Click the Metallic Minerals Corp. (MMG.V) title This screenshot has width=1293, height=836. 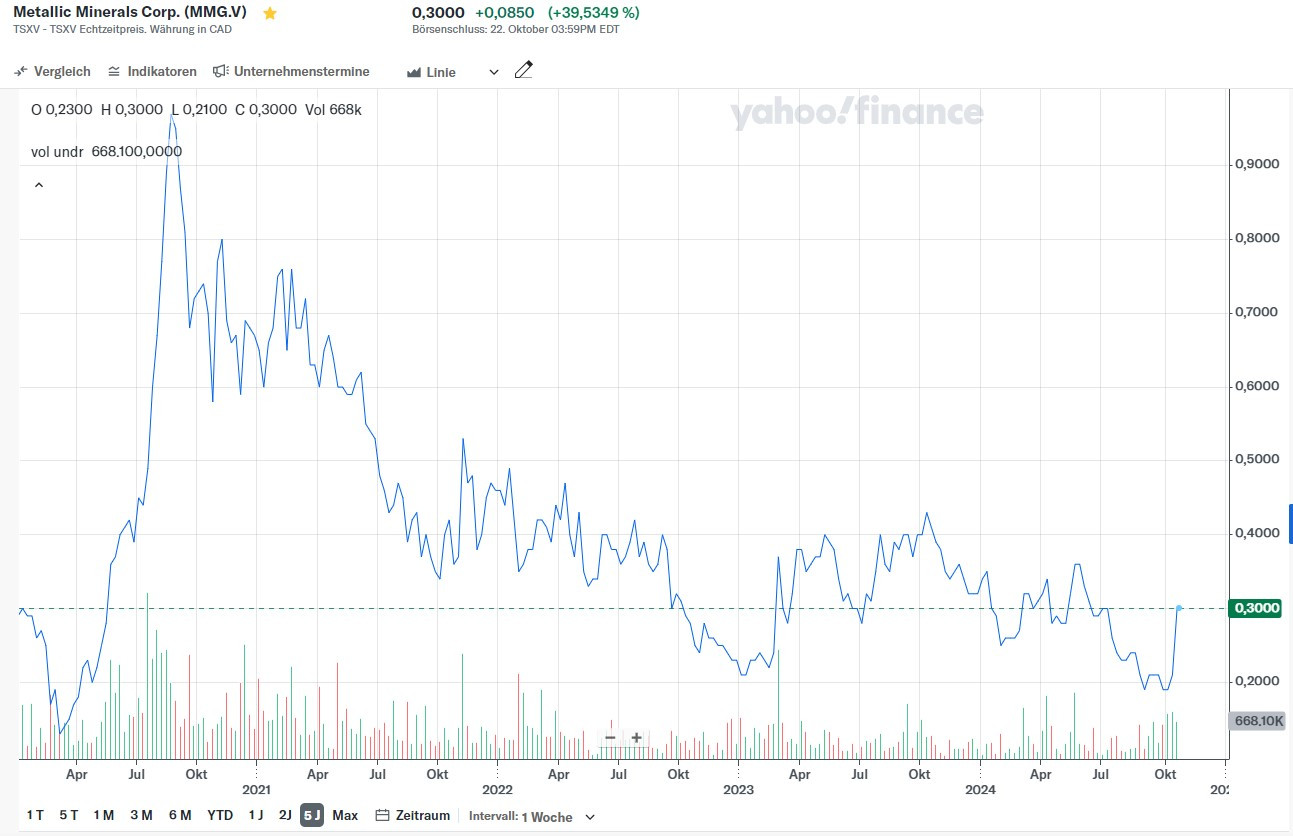coord(130,13)
